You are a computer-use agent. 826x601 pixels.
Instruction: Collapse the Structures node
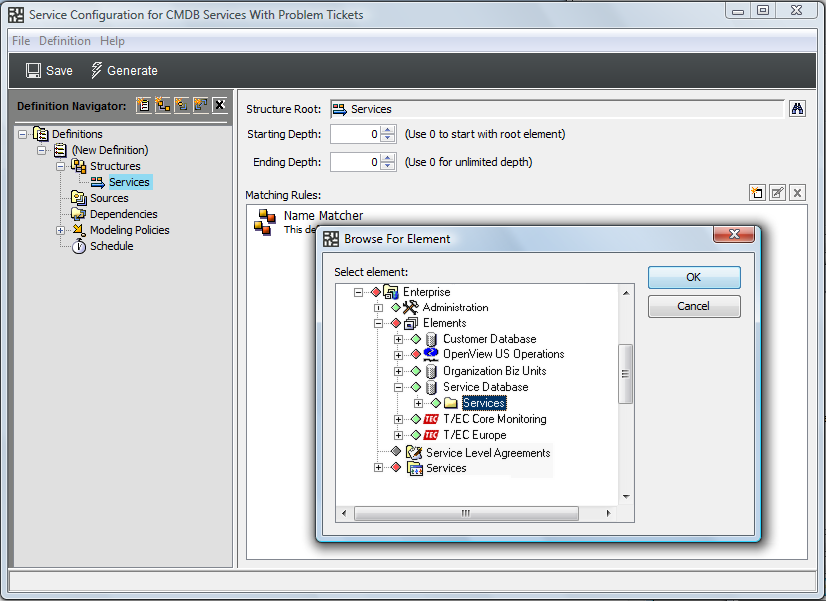(61, 166)
